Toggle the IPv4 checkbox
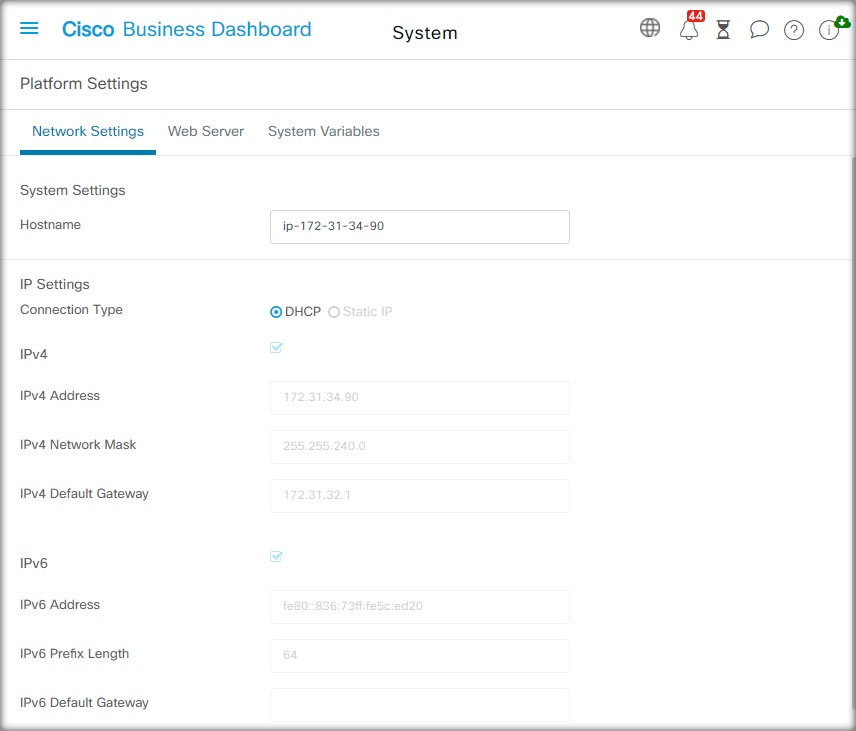Viewport: 856px width, 731px height. [276, 347]
